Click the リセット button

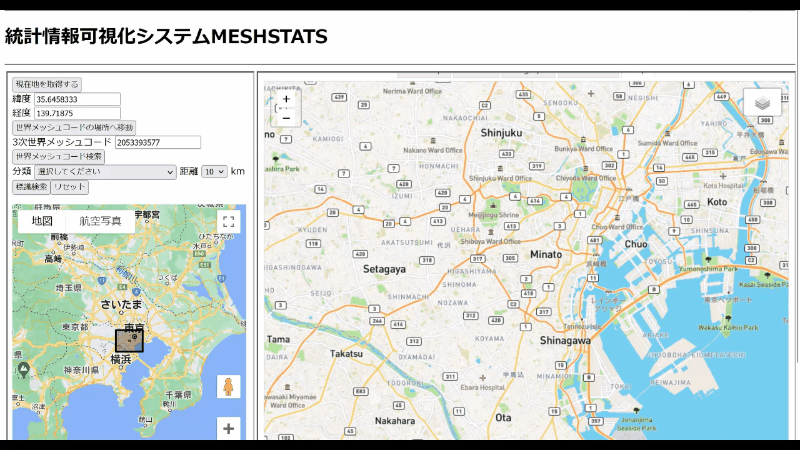pyautogui.click(x=70, y=187)
